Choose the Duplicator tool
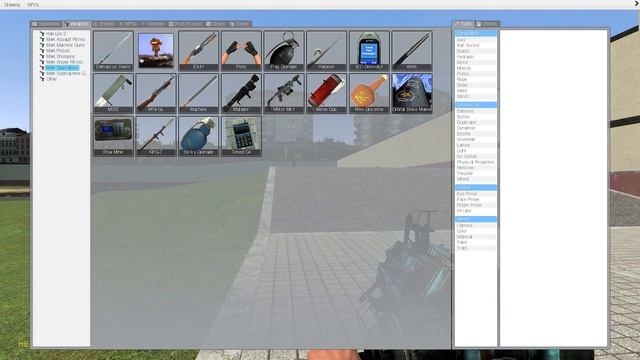640x360 pixels. point(476,122)
